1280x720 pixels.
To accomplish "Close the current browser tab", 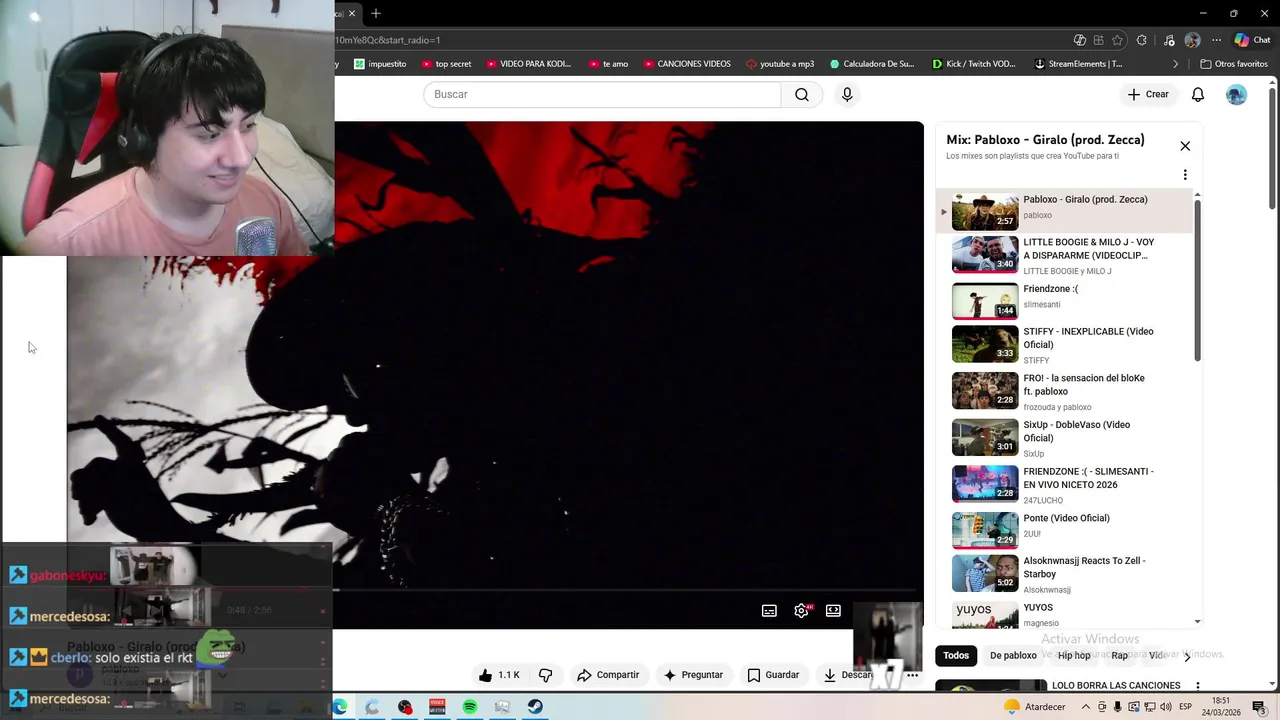I will coord(352,13).
